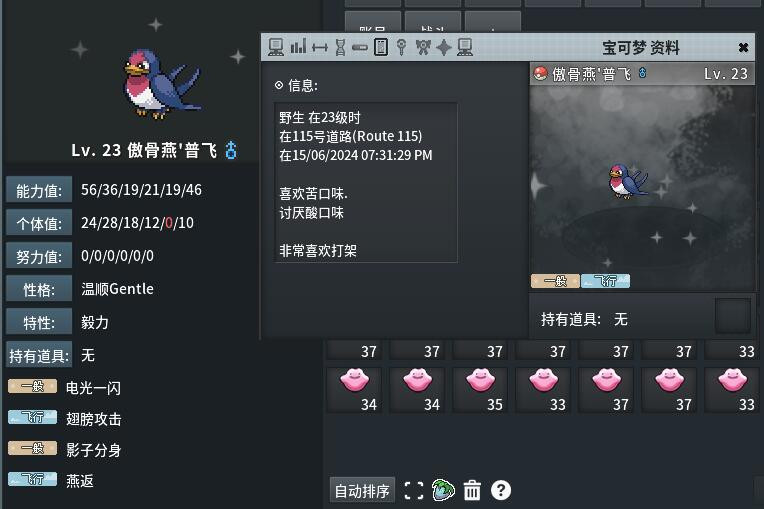Click the 飞行 type badge under the sprite preview
Image resolution: width=764 pixels, height=509 pixels.
606,281
